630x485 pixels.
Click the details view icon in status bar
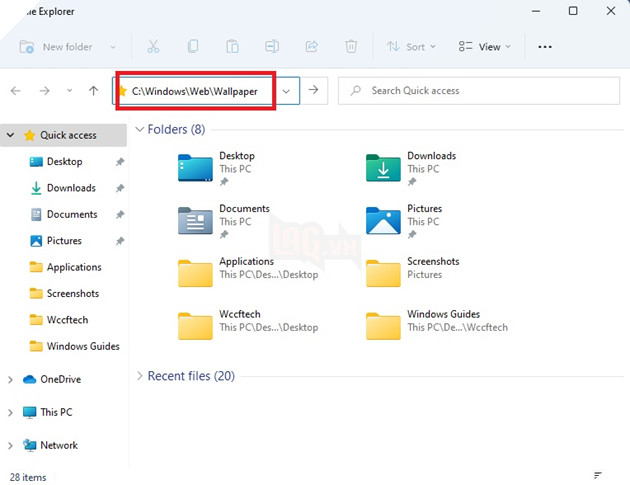[598, 475]
